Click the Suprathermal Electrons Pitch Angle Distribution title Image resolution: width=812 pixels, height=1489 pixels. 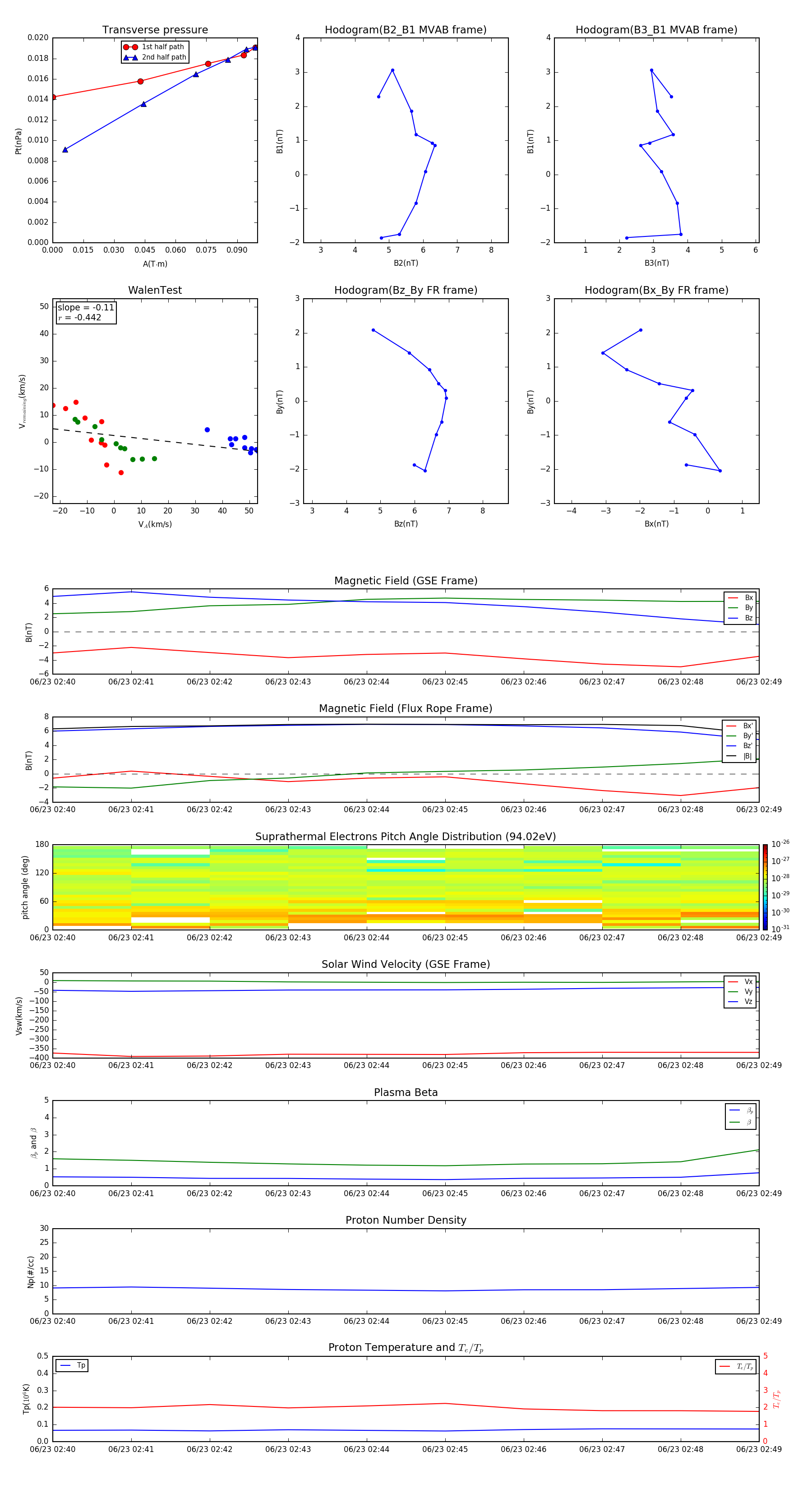tap(406, 837)
